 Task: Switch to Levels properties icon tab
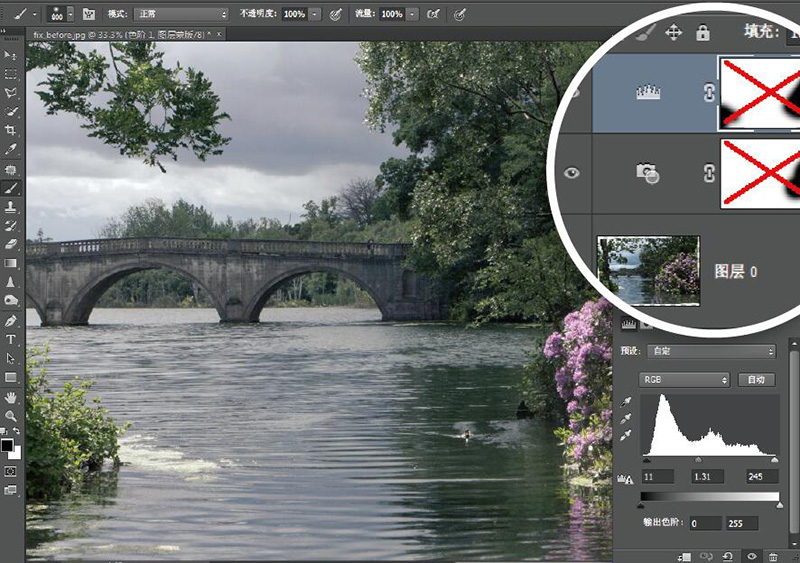pyautogui.click(x=629, y=324)
